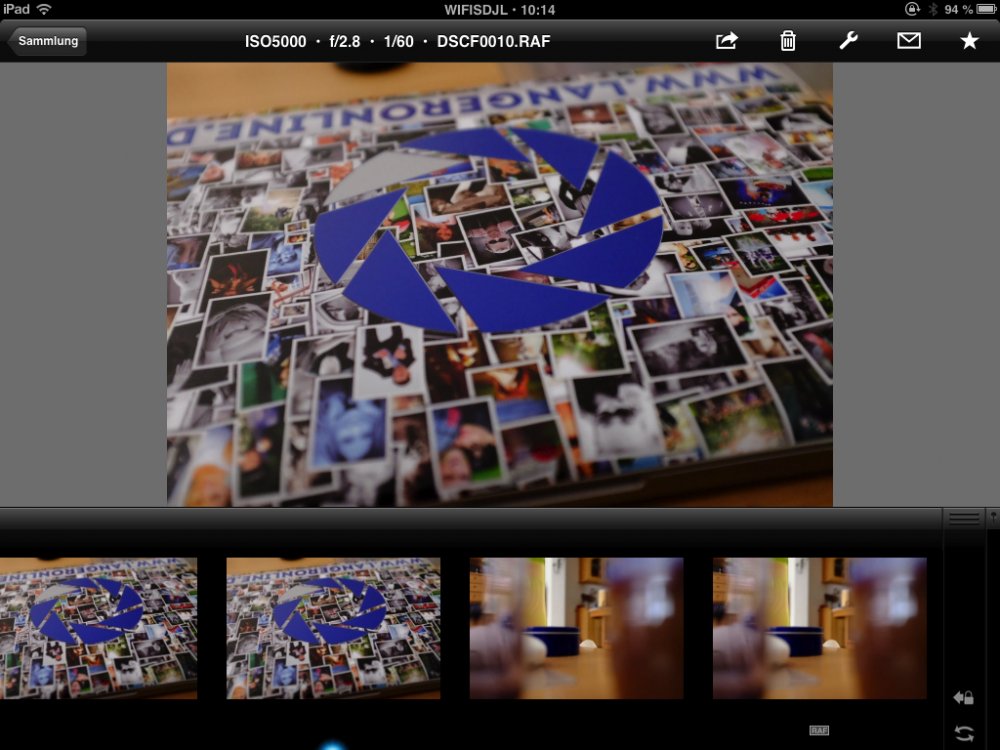The image size is (1000, 750).
Task: Tap the main photo preview
Action: tap(499, 285)
